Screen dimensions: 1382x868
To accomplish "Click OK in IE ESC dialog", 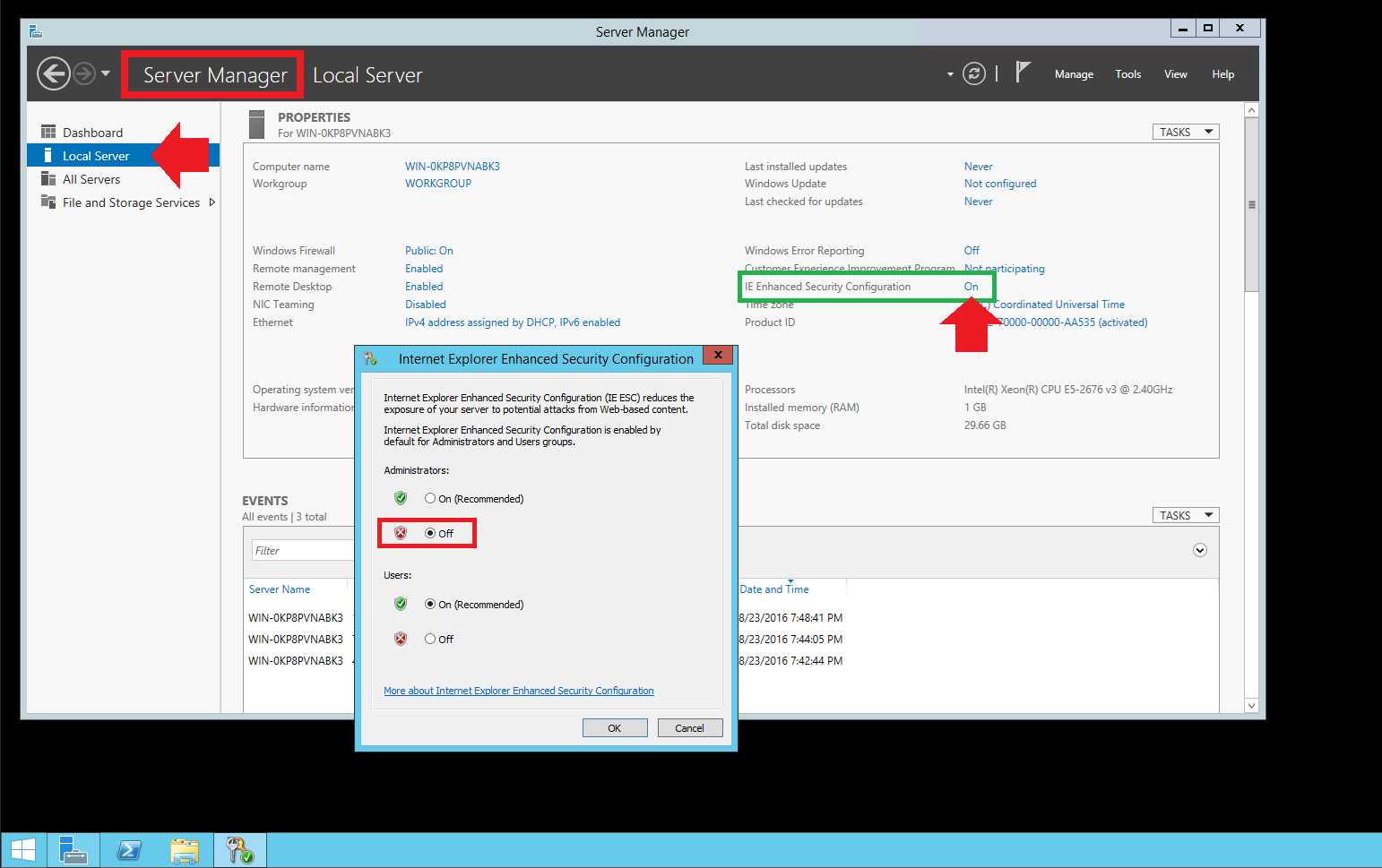I will pos(615,728).
